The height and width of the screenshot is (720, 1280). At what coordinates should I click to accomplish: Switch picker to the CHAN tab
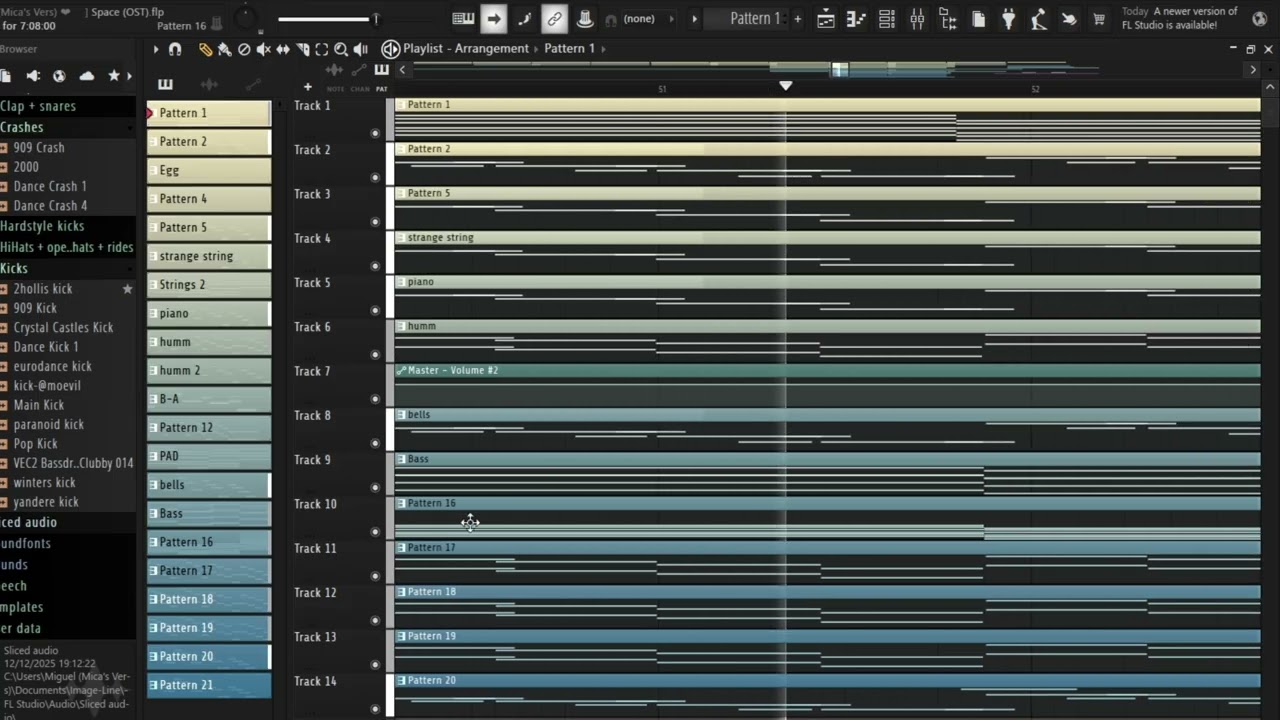coord(360,89)
